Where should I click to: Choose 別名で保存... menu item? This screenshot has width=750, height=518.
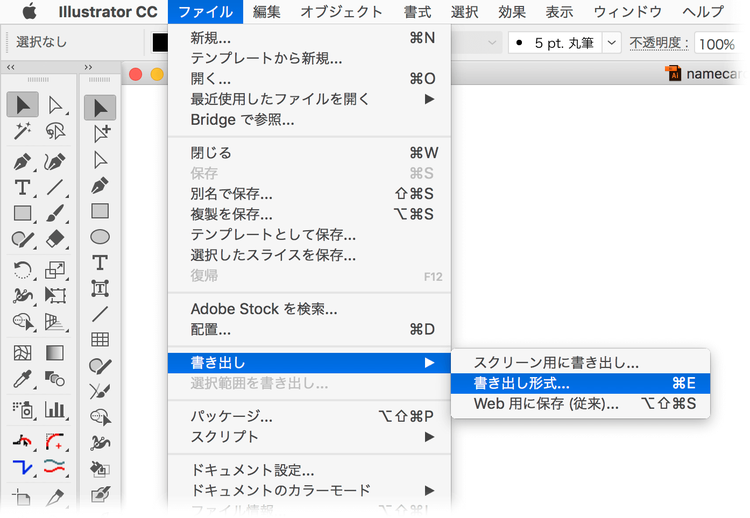click(309, 194)
